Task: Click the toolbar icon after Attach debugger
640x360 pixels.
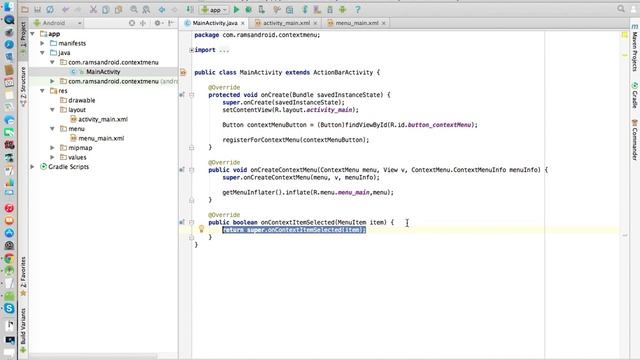Action: pyautogui.click(x=277, y=9)
